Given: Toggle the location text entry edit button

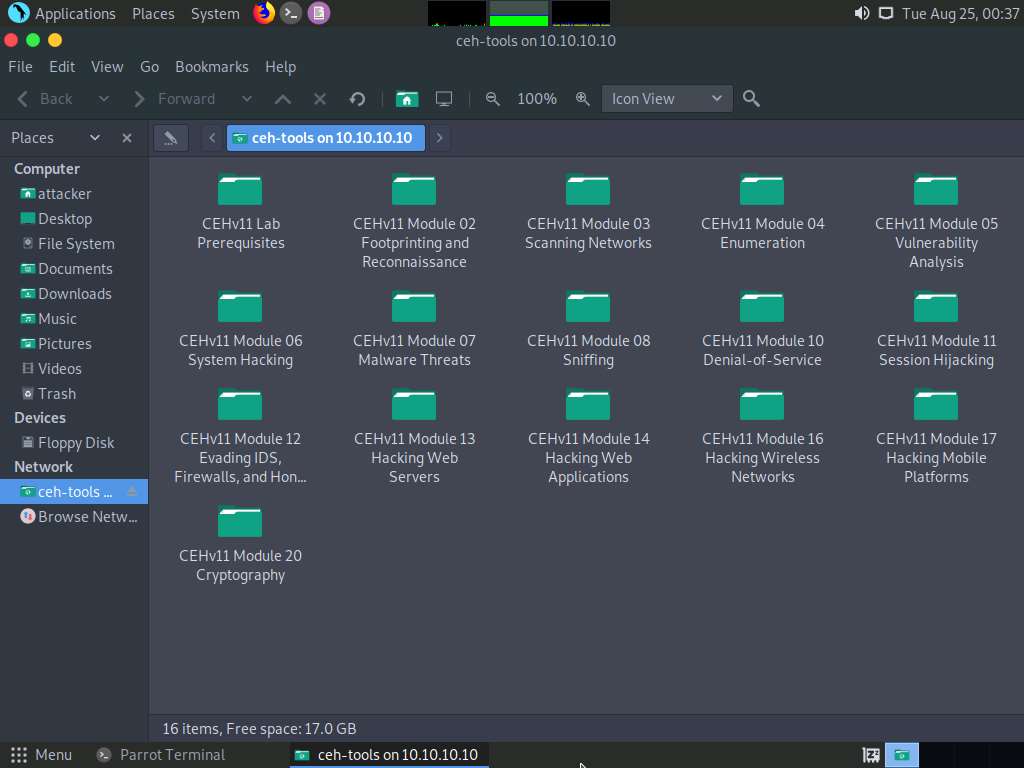Looking at the screenshot, I should 171,138.
